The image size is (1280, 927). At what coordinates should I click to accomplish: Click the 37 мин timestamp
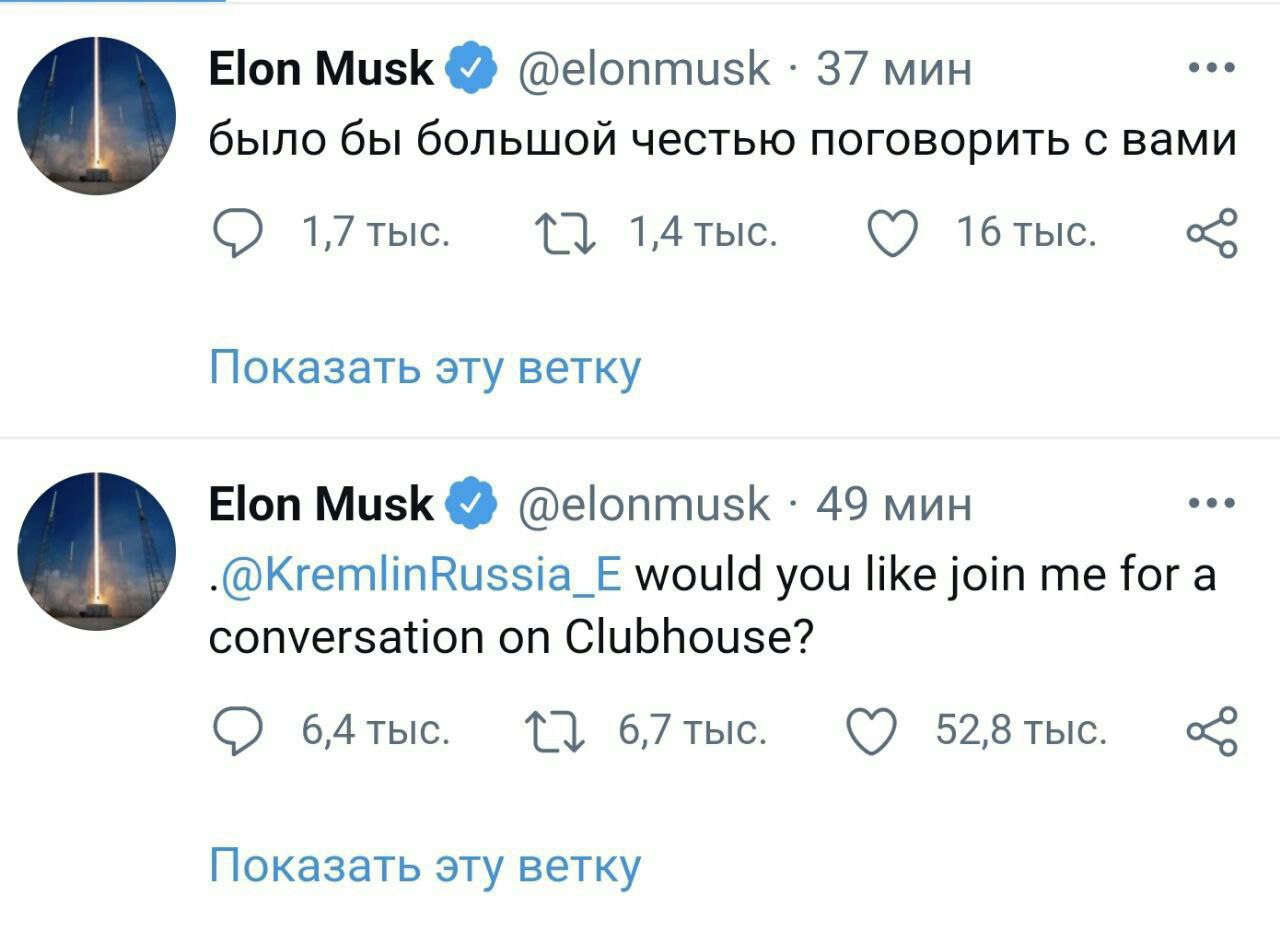click(893, 70)
